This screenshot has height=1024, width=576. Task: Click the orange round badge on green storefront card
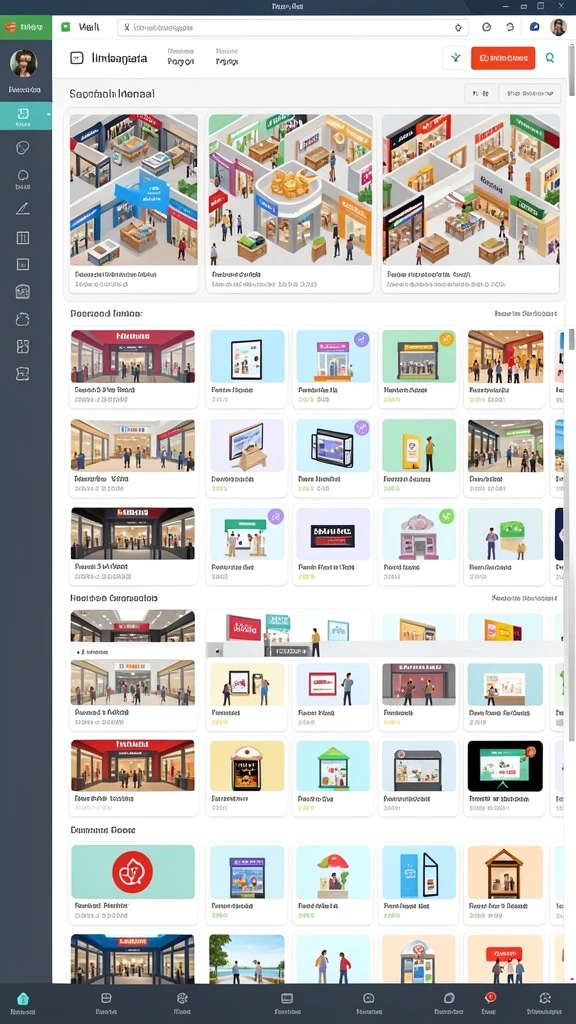point(447,339)
